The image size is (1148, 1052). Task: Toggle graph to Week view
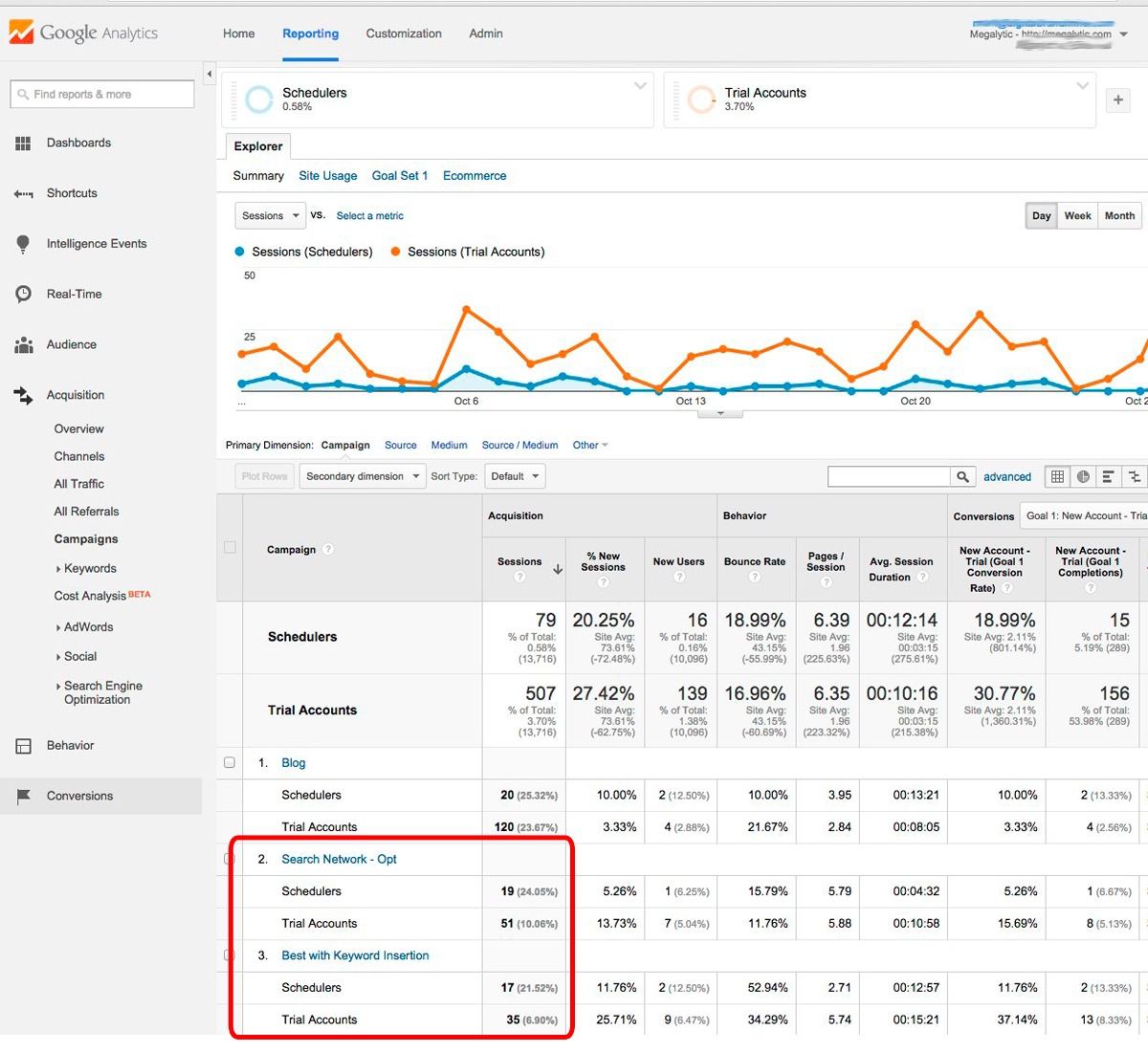pos(1077,216)
